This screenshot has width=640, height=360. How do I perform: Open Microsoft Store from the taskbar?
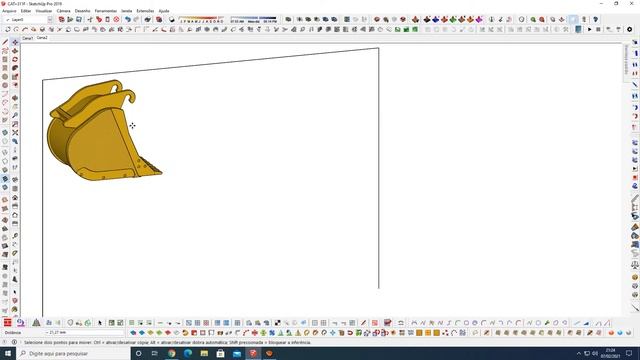(220, 353)
